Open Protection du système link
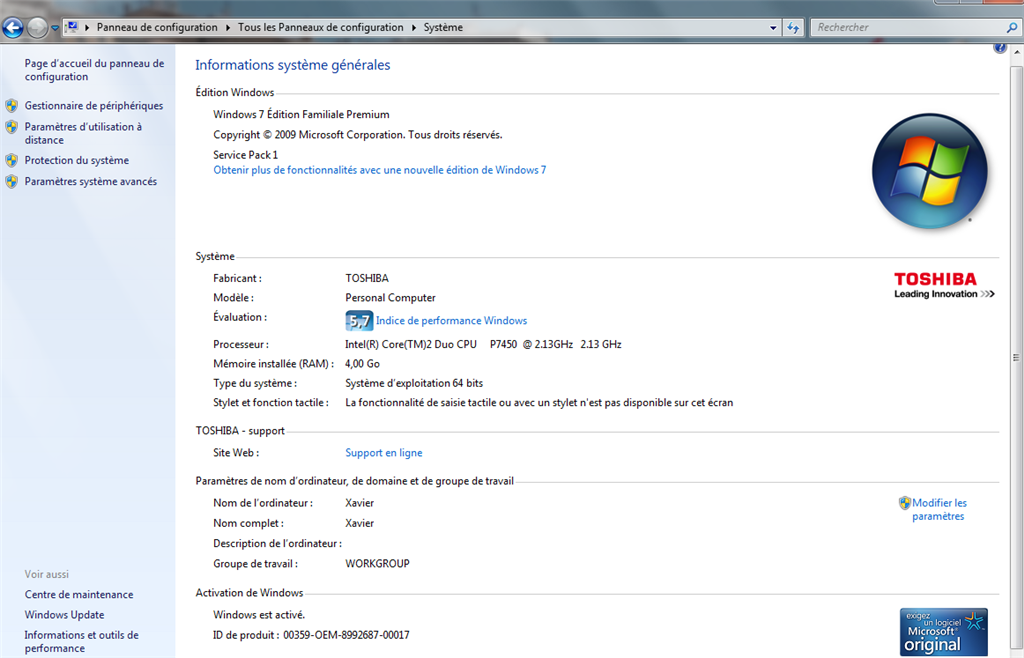 pyautogui.click(x=76, y=161)
